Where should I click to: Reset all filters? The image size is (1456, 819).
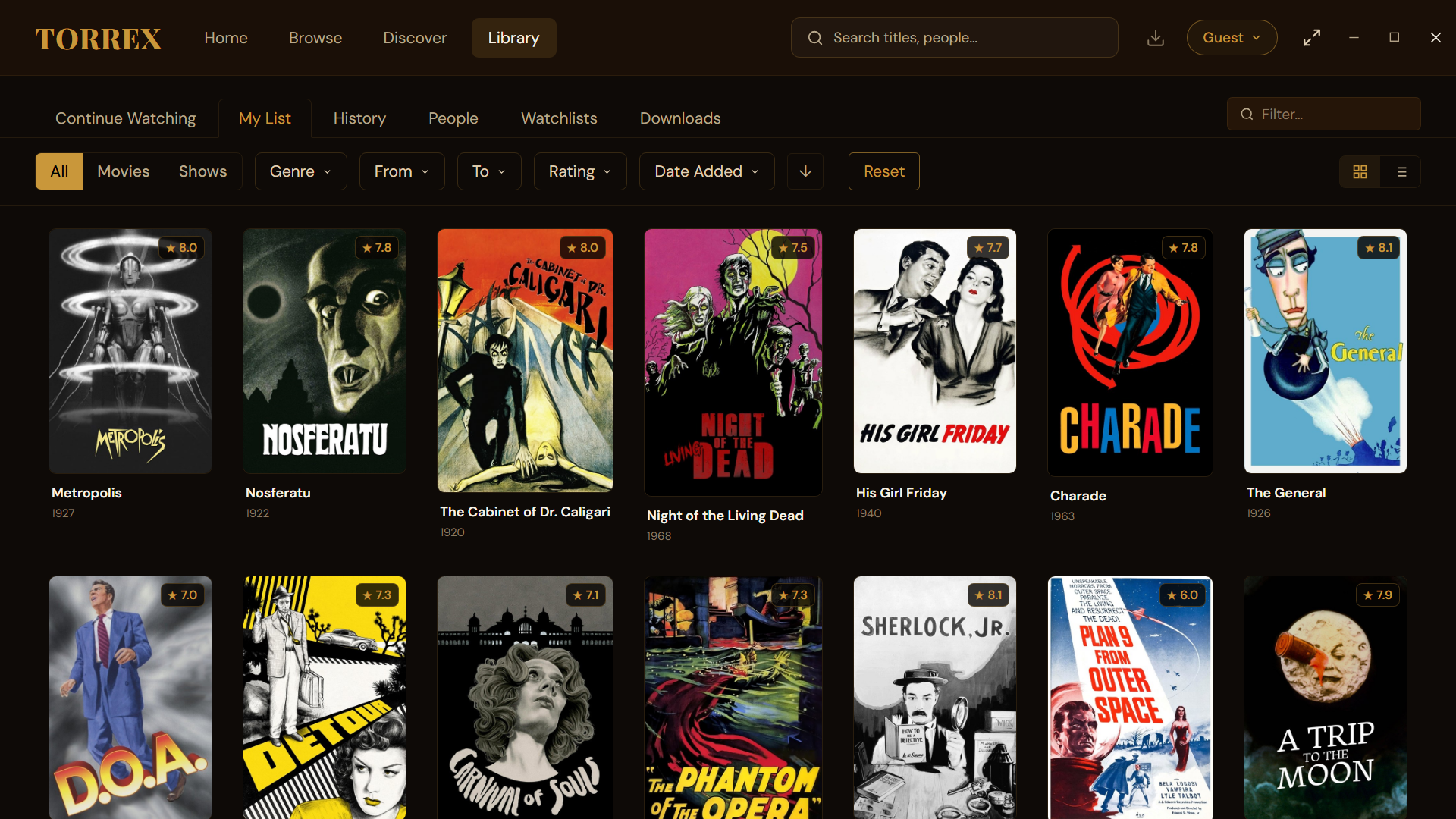tap(884, 171)
